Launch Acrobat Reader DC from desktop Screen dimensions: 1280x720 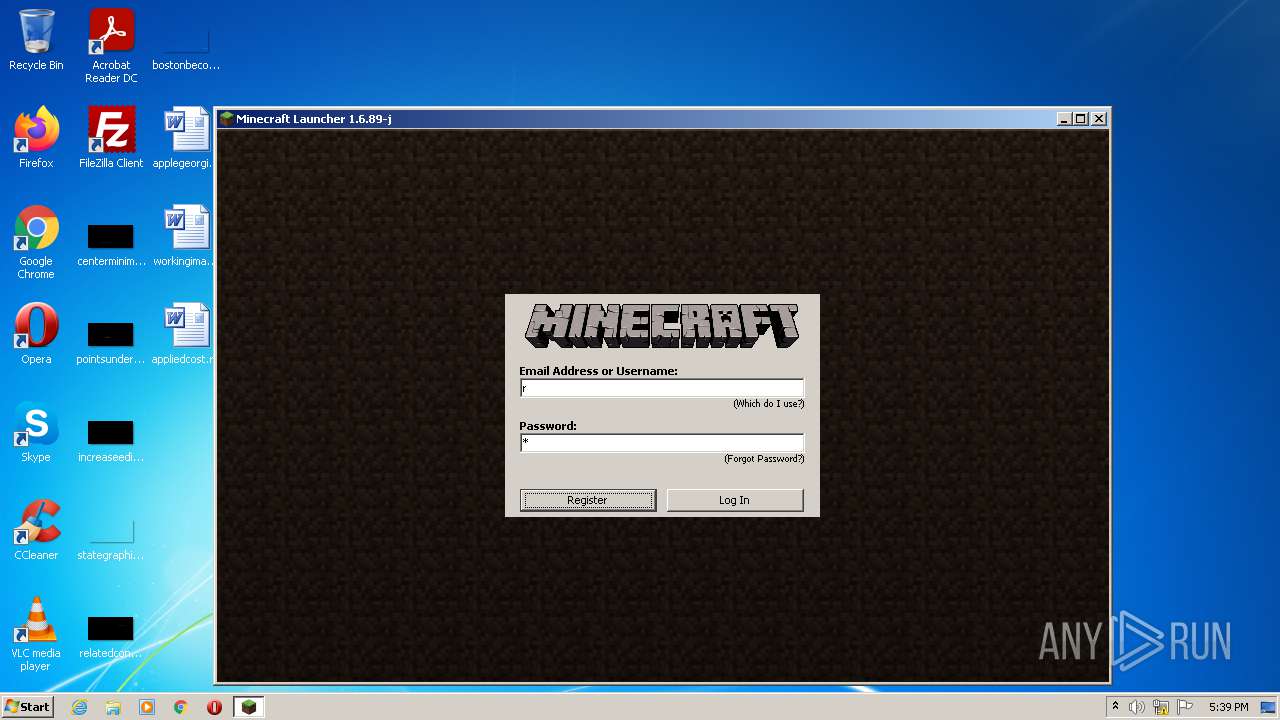click(x=111, y=46)
